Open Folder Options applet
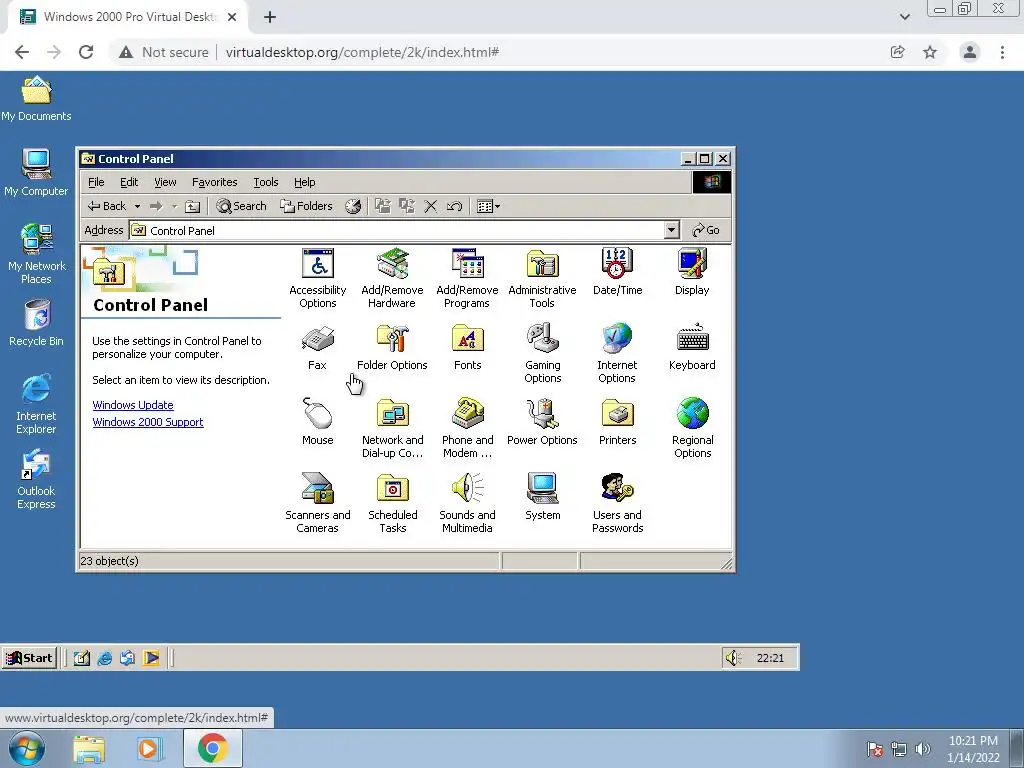This screenshot has width=1024, height=768. pos(392,347)
